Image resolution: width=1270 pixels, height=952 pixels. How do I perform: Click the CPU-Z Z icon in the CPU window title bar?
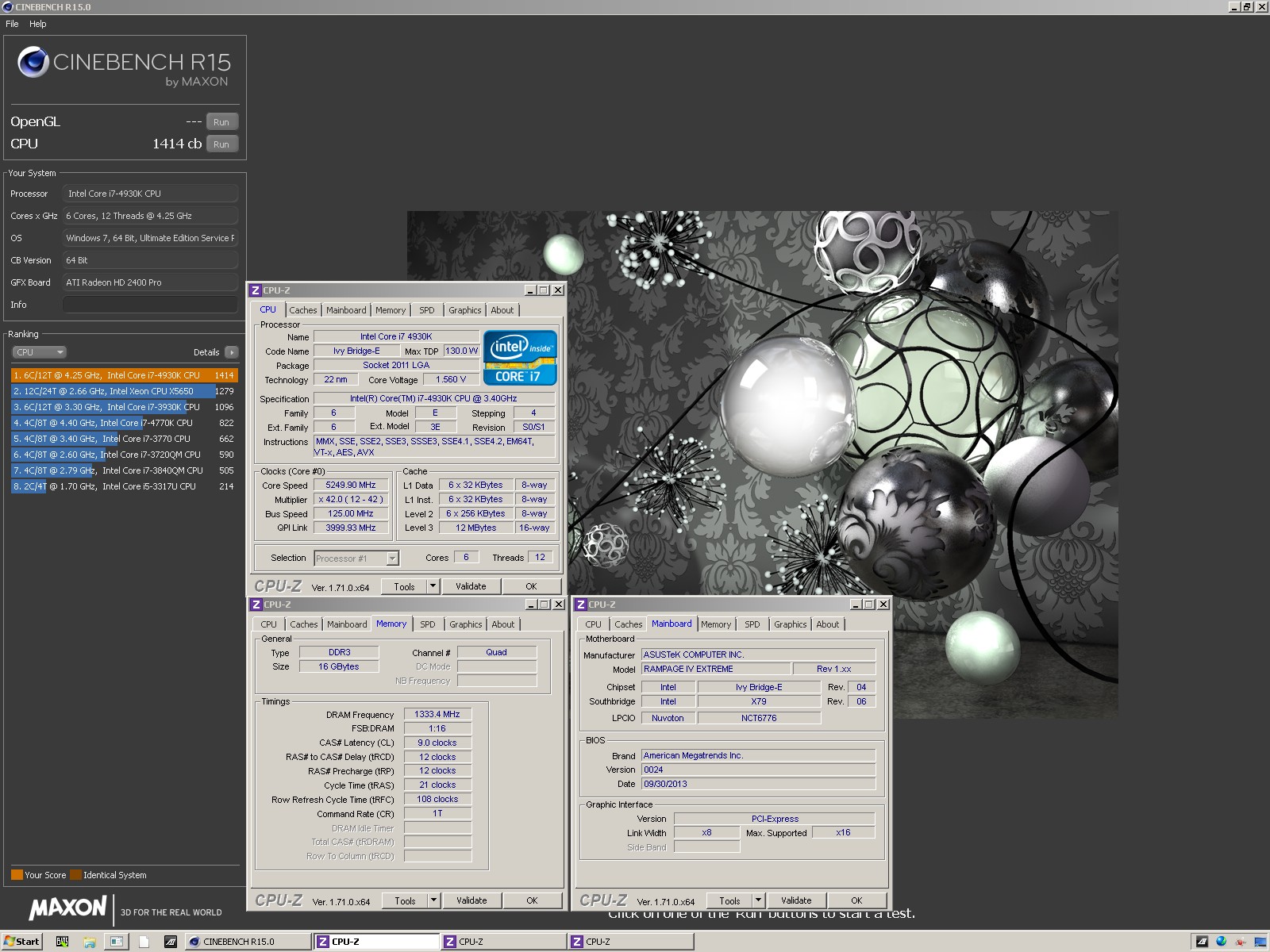pyautogui.click(x=256, y=290)
